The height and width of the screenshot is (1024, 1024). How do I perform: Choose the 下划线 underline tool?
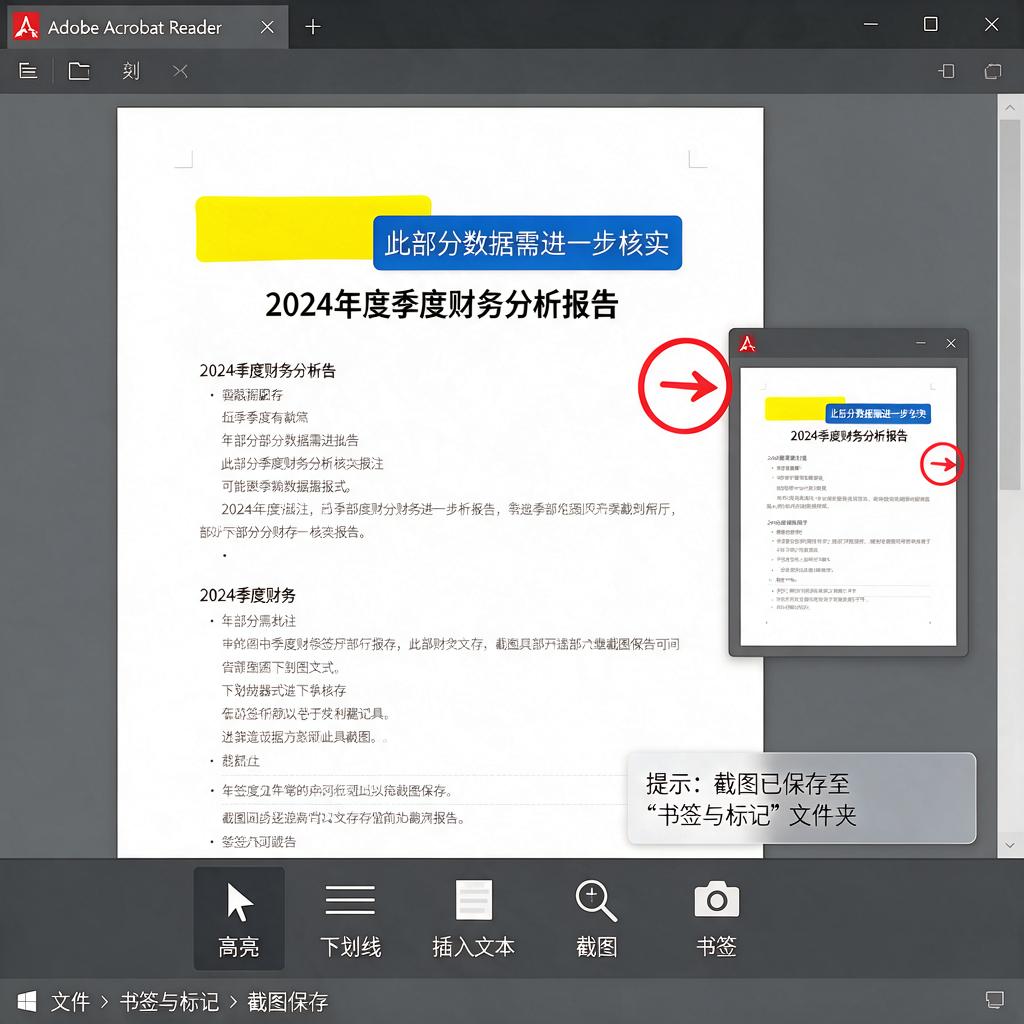(x=350, y=918)
